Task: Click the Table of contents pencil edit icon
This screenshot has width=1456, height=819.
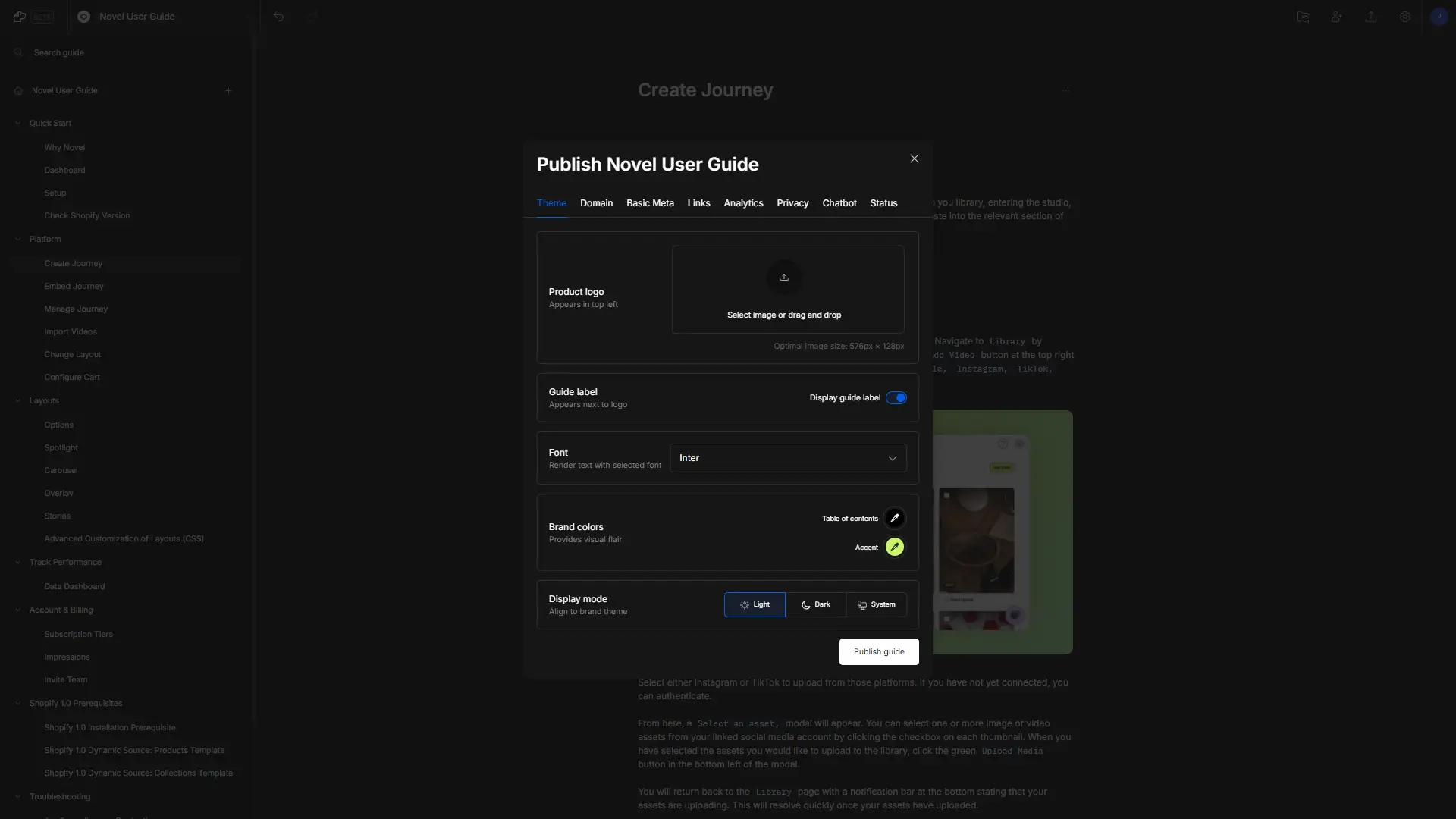Action: [895, 518]
